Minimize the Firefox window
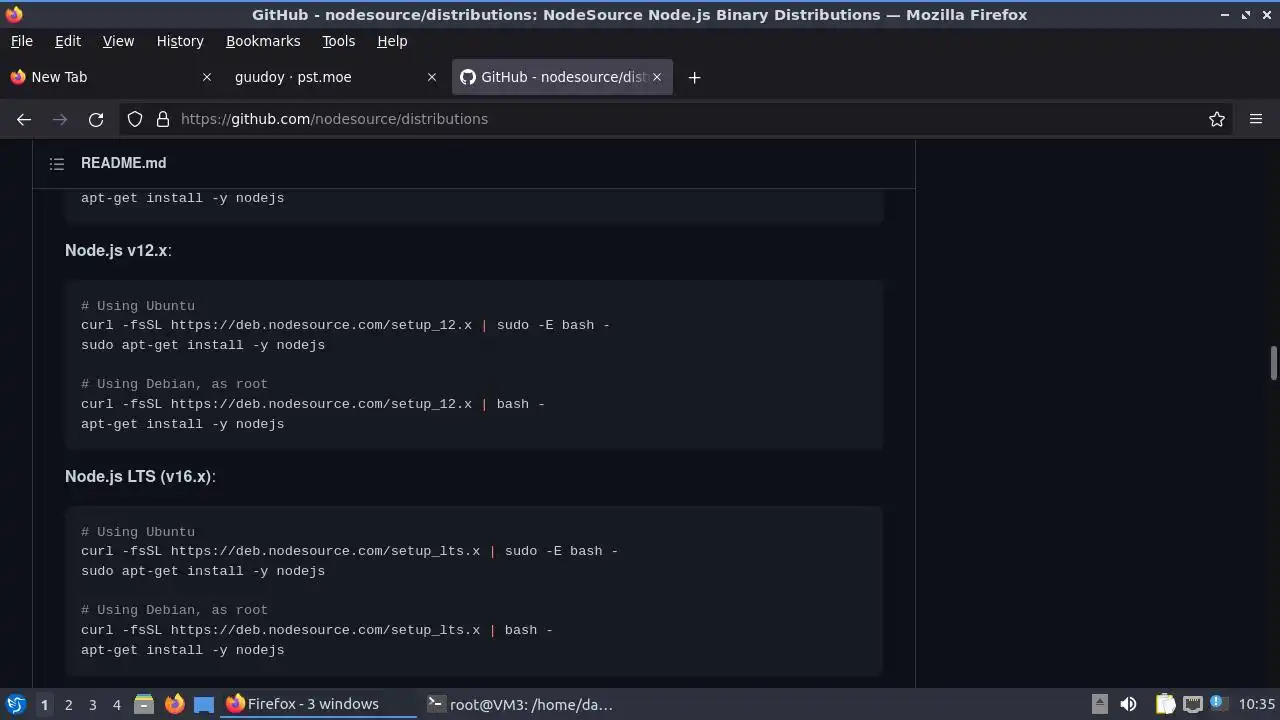Screen dimensions: 1280x720 (1225, 15)
